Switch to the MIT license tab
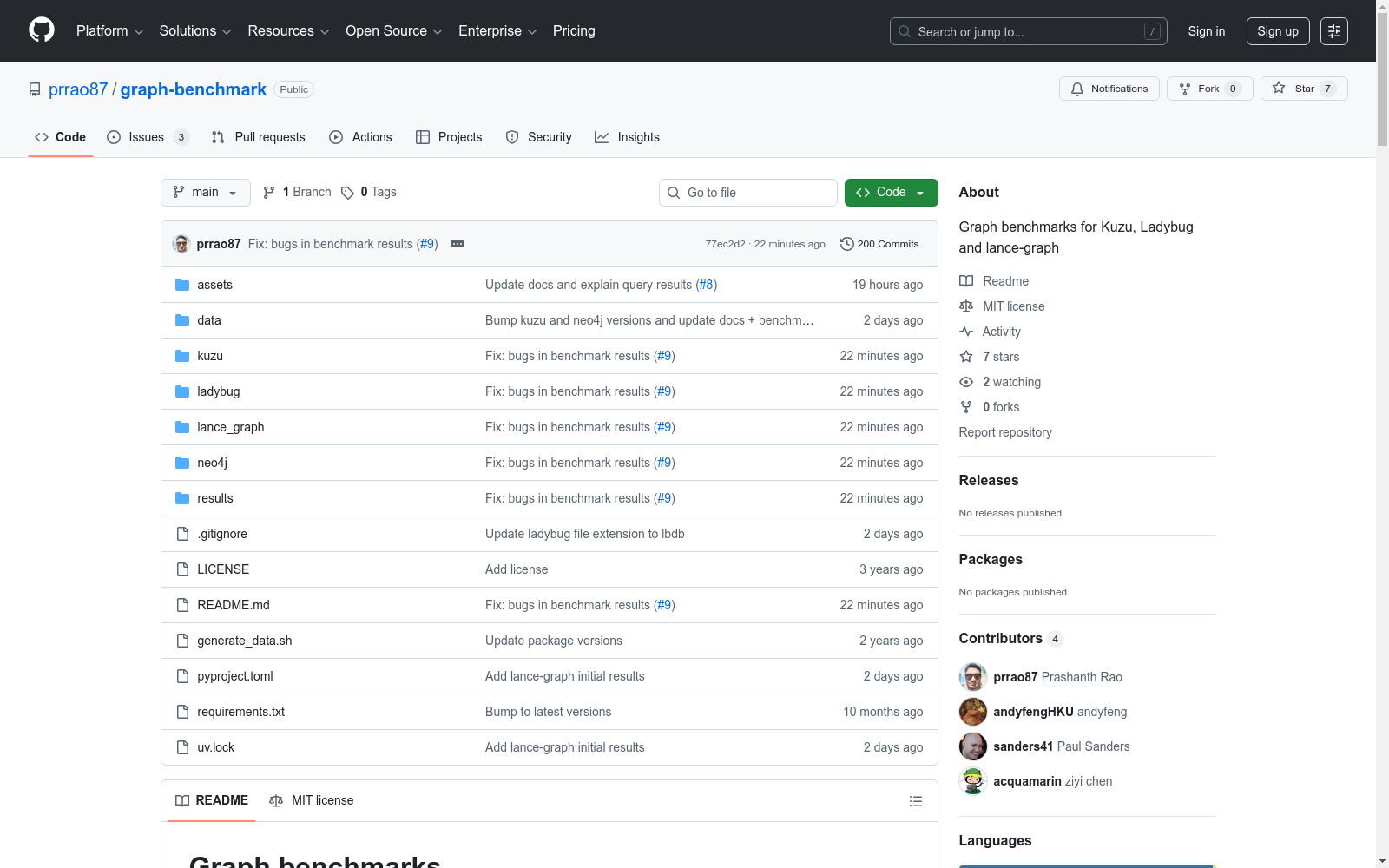This screenshot has height=868, width=1389. [x=312, y=800]
